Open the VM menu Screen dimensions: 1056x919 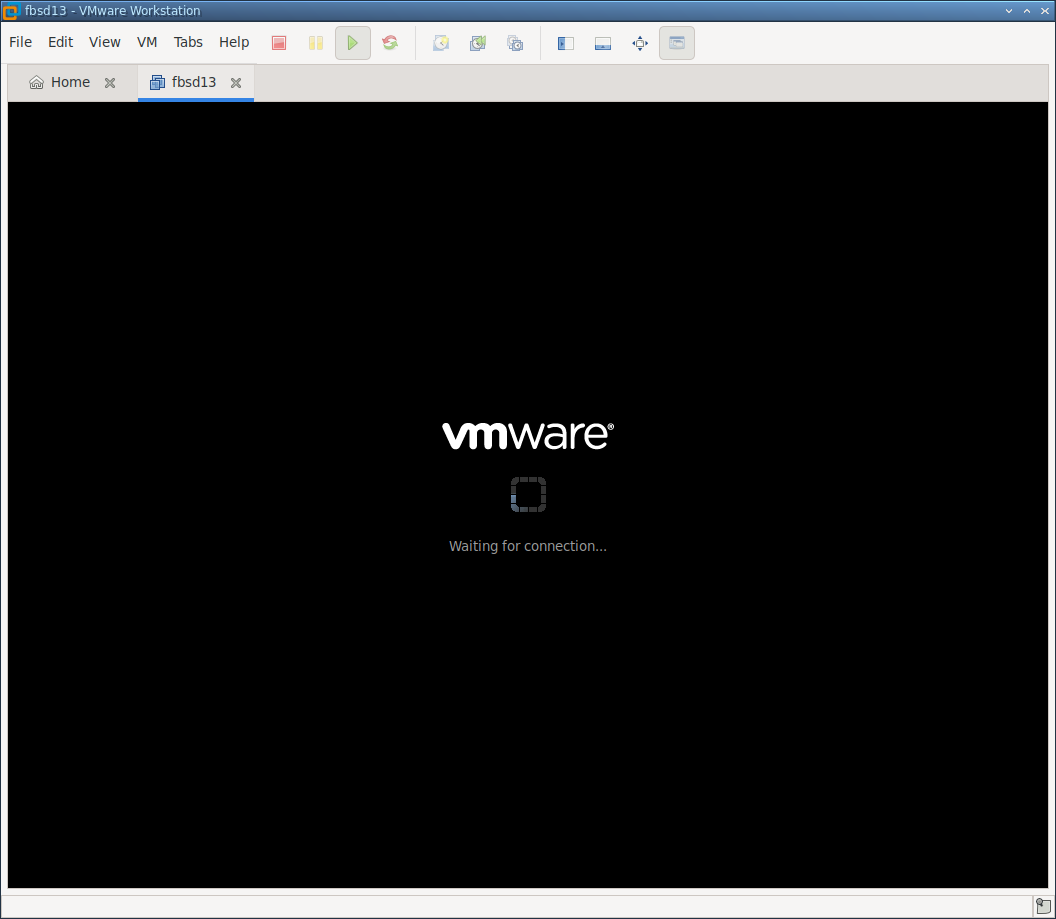[x=147, y=42]
